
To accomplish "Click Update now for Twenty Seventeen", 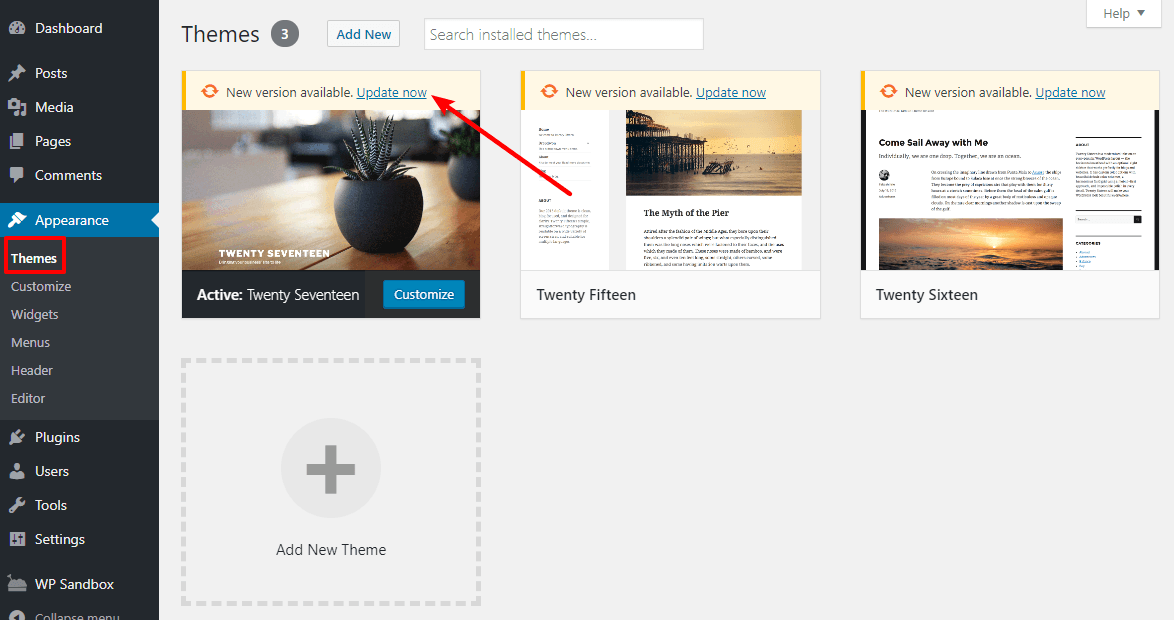I will coord(391,91).
